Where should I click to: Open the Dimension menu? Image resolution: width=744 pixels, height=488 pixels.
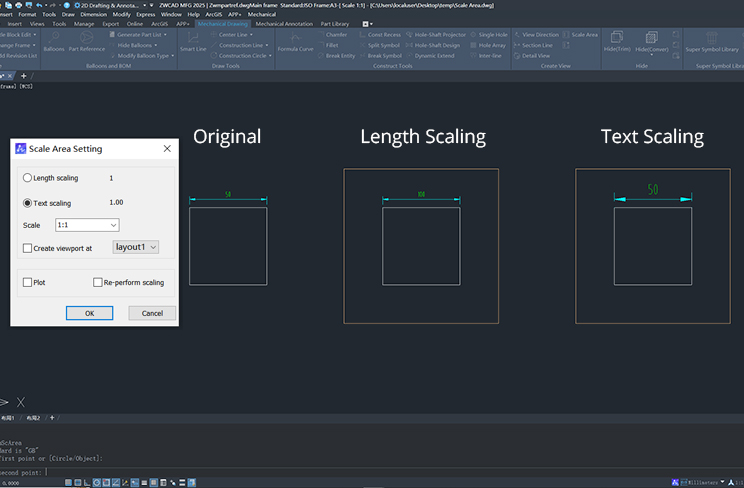pyautogui.click(x=93, y=15)
